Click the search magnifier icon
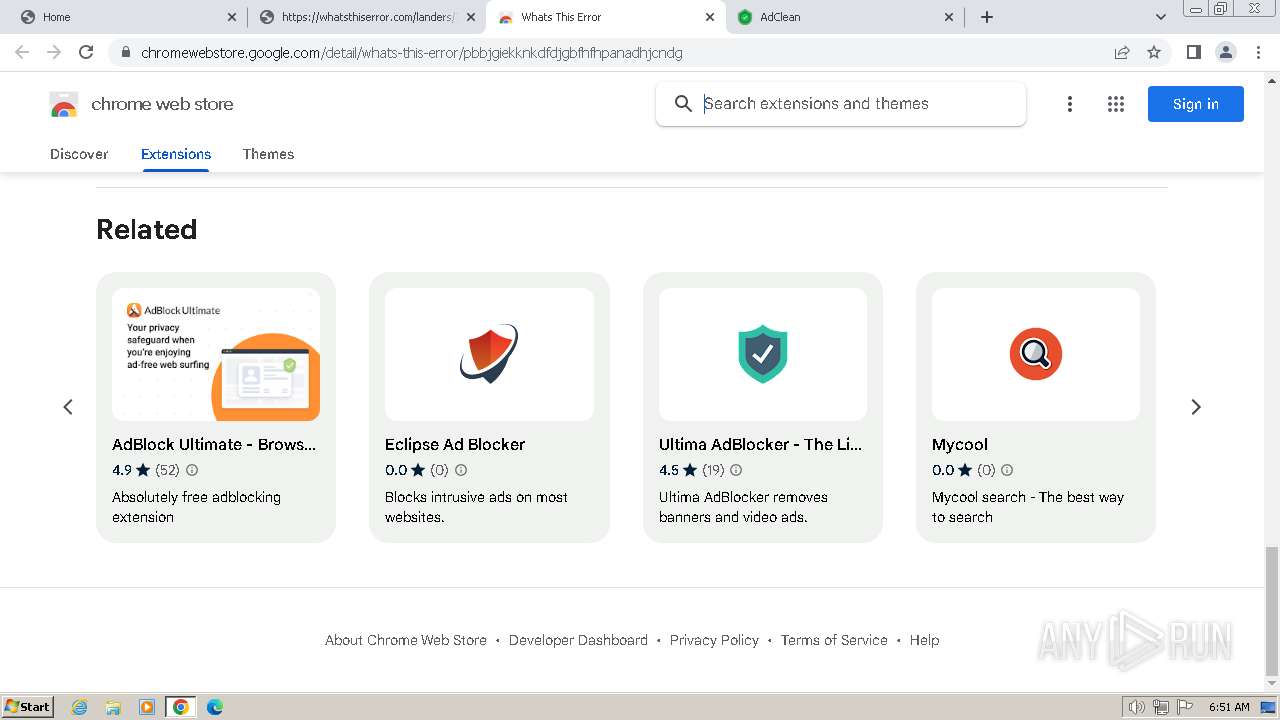Viewport: 1280px width, 720px height. click(683, 104)
